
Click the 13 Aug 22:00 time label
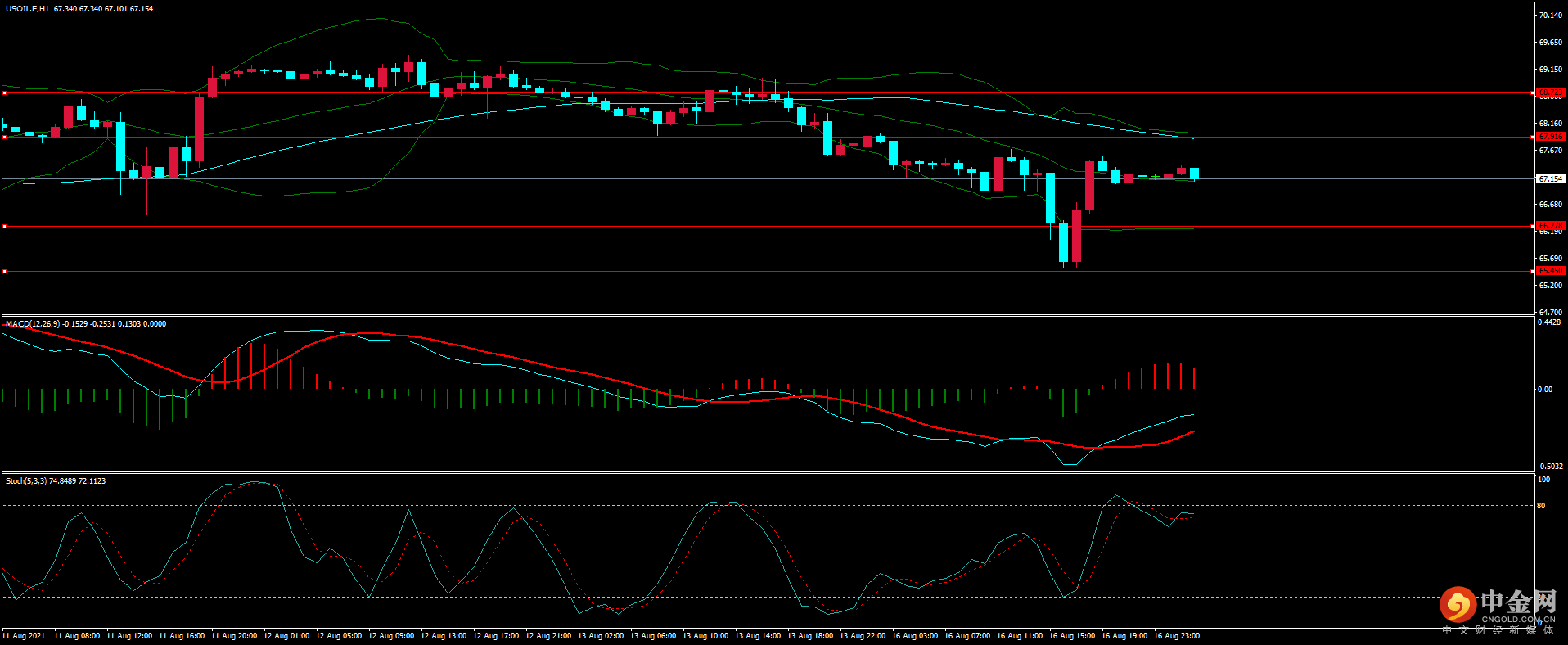863,636
